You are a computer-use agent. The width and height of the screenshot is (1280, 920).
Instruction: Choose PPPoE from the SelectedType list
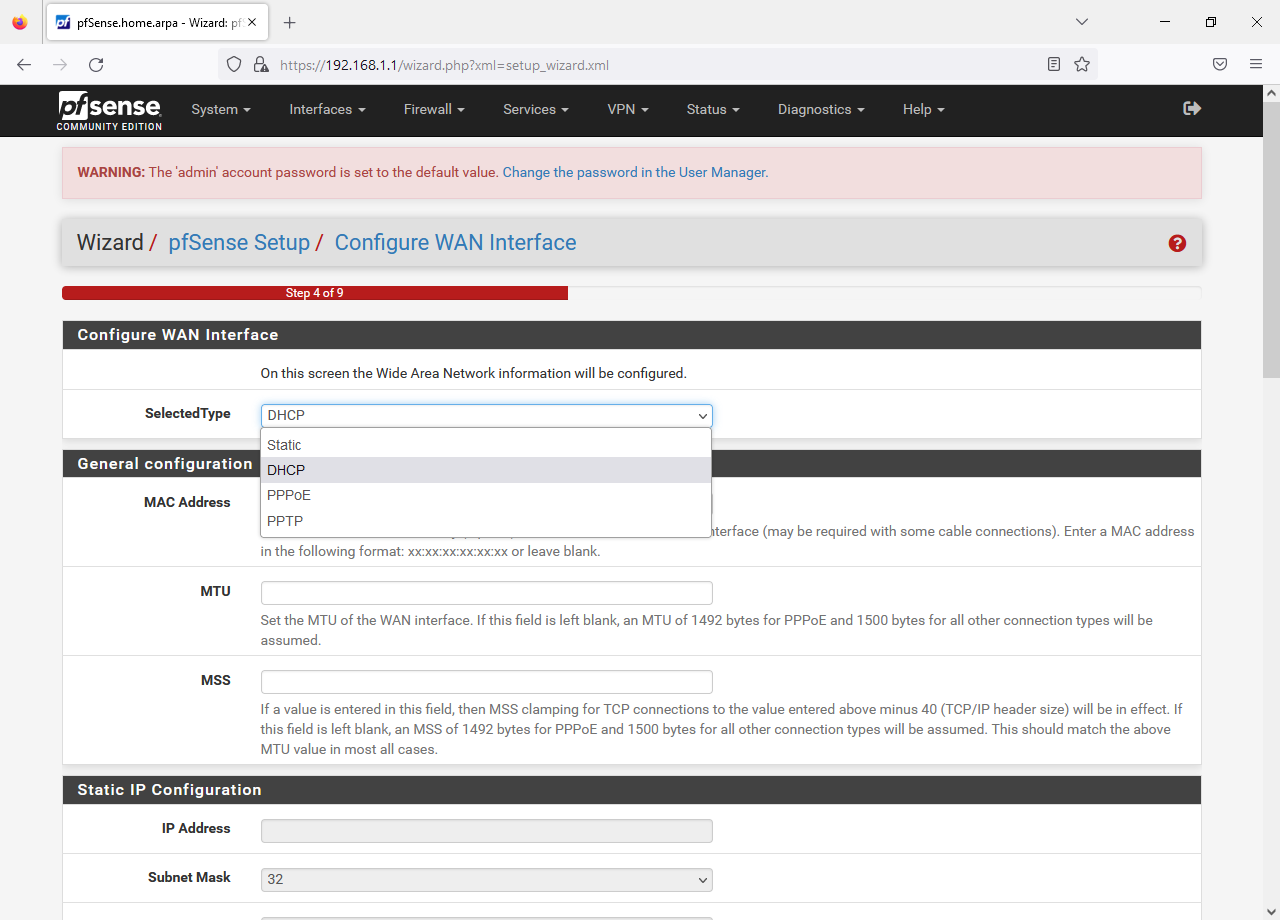point(486,495)
